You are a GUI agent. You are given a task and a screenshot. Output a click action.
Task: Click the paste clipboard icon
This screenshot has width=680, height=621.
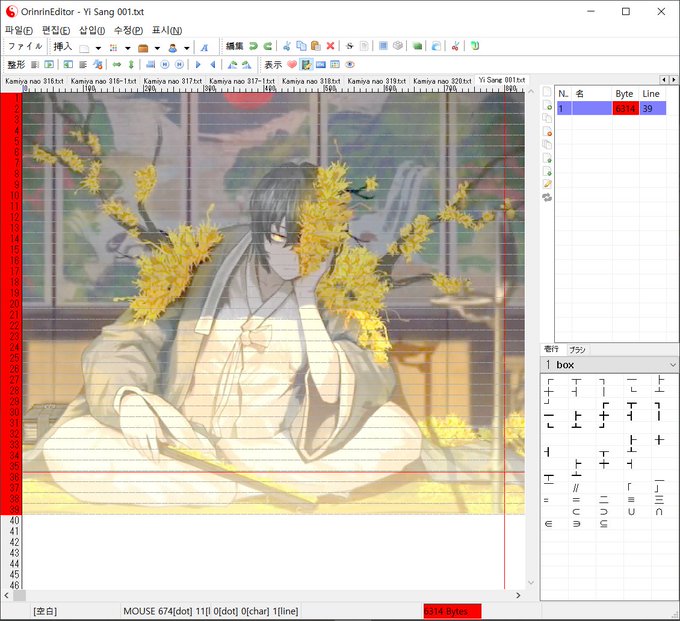pyautogui.click(x=315, y=46)
